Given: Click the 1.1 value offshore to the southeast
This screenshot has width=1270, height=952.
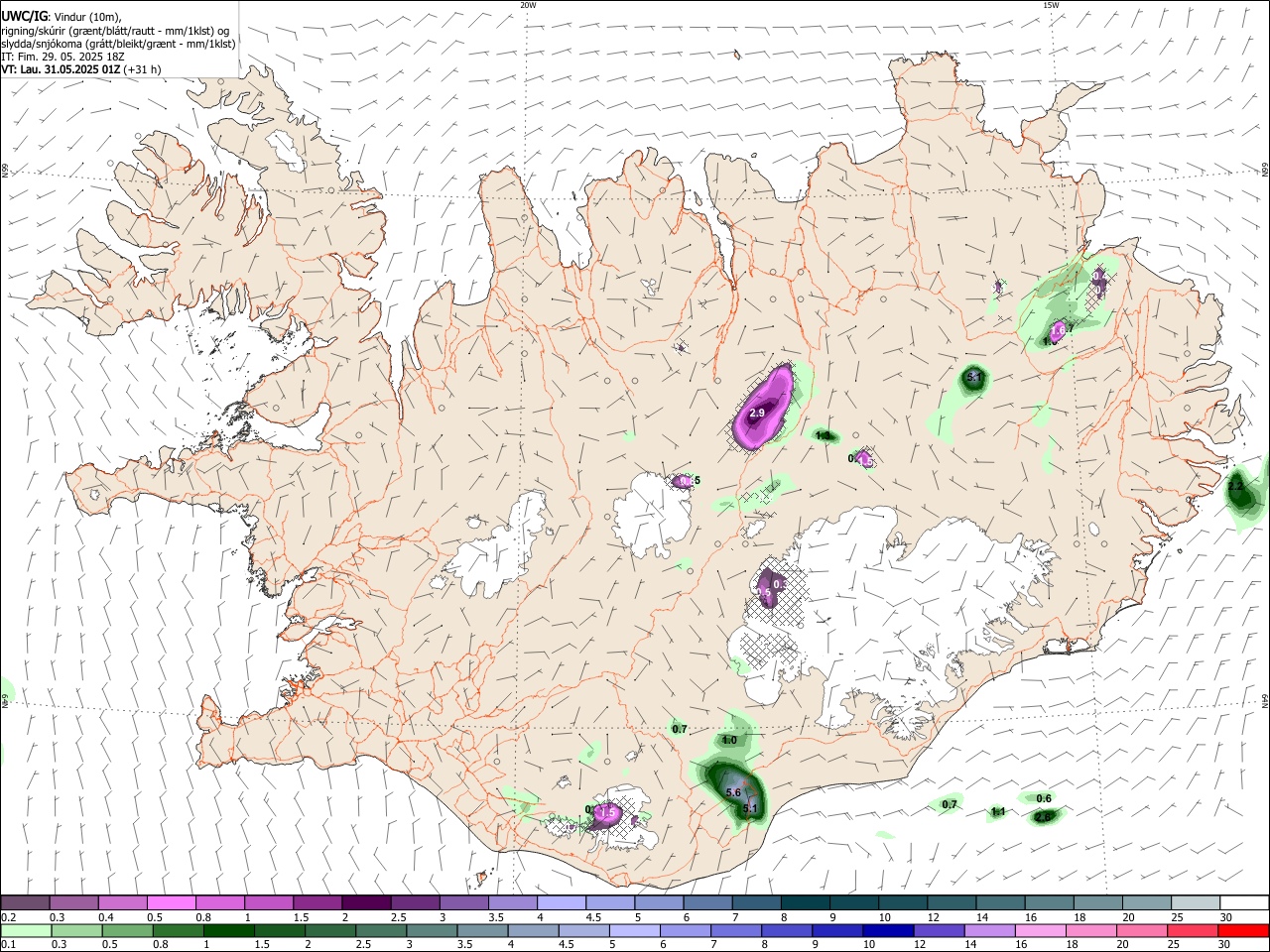Looking at the screenshot, I should [998, 811].
